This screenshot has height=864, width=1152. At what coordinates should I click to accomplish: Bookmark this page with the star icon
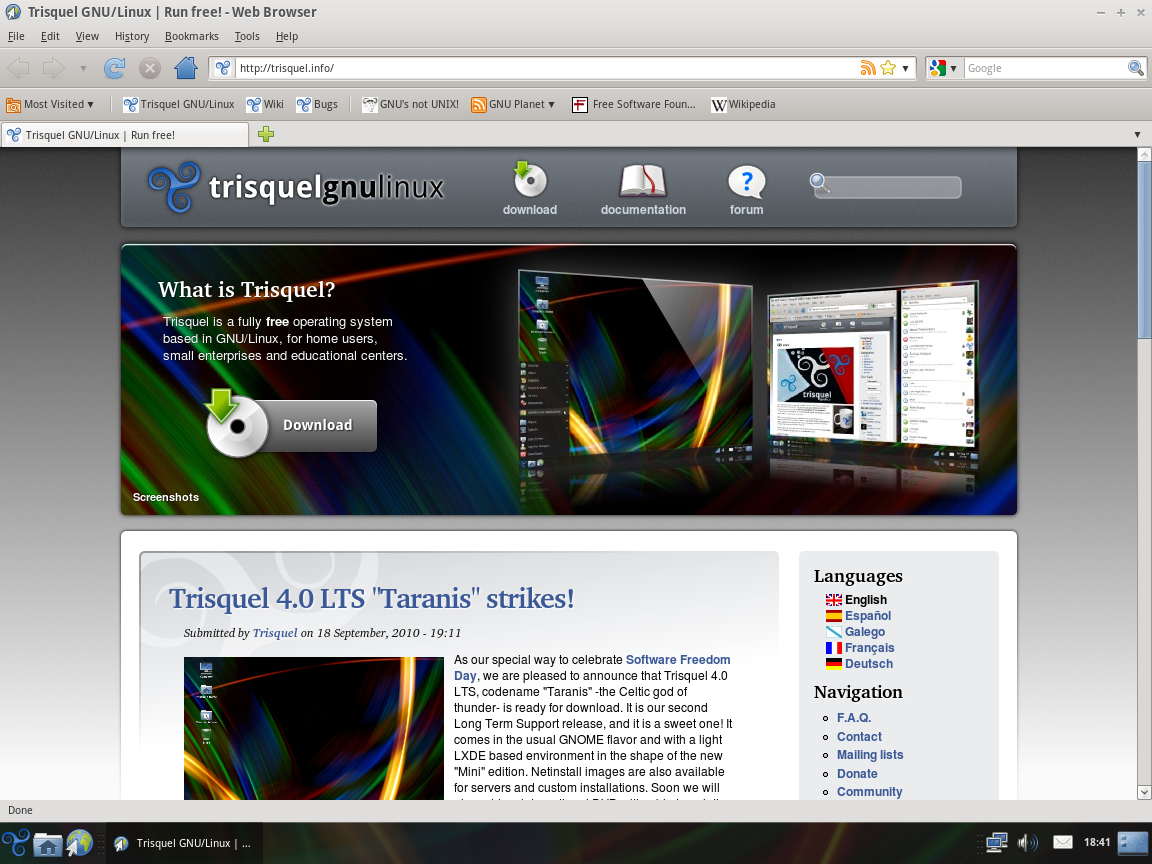tap(888, 68)
